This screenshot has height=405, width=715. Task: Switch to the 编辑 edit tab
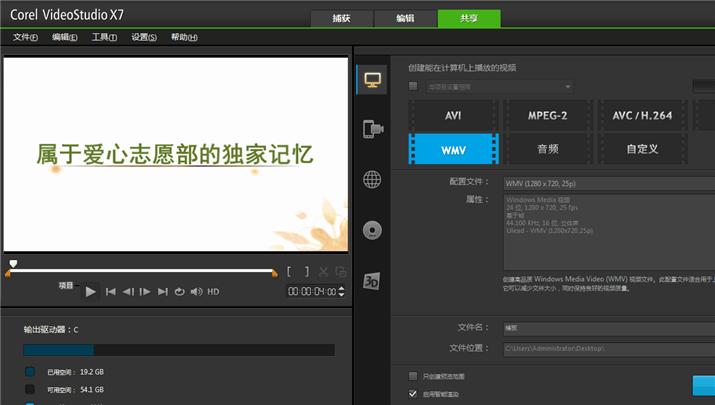[x=405, y=18]
